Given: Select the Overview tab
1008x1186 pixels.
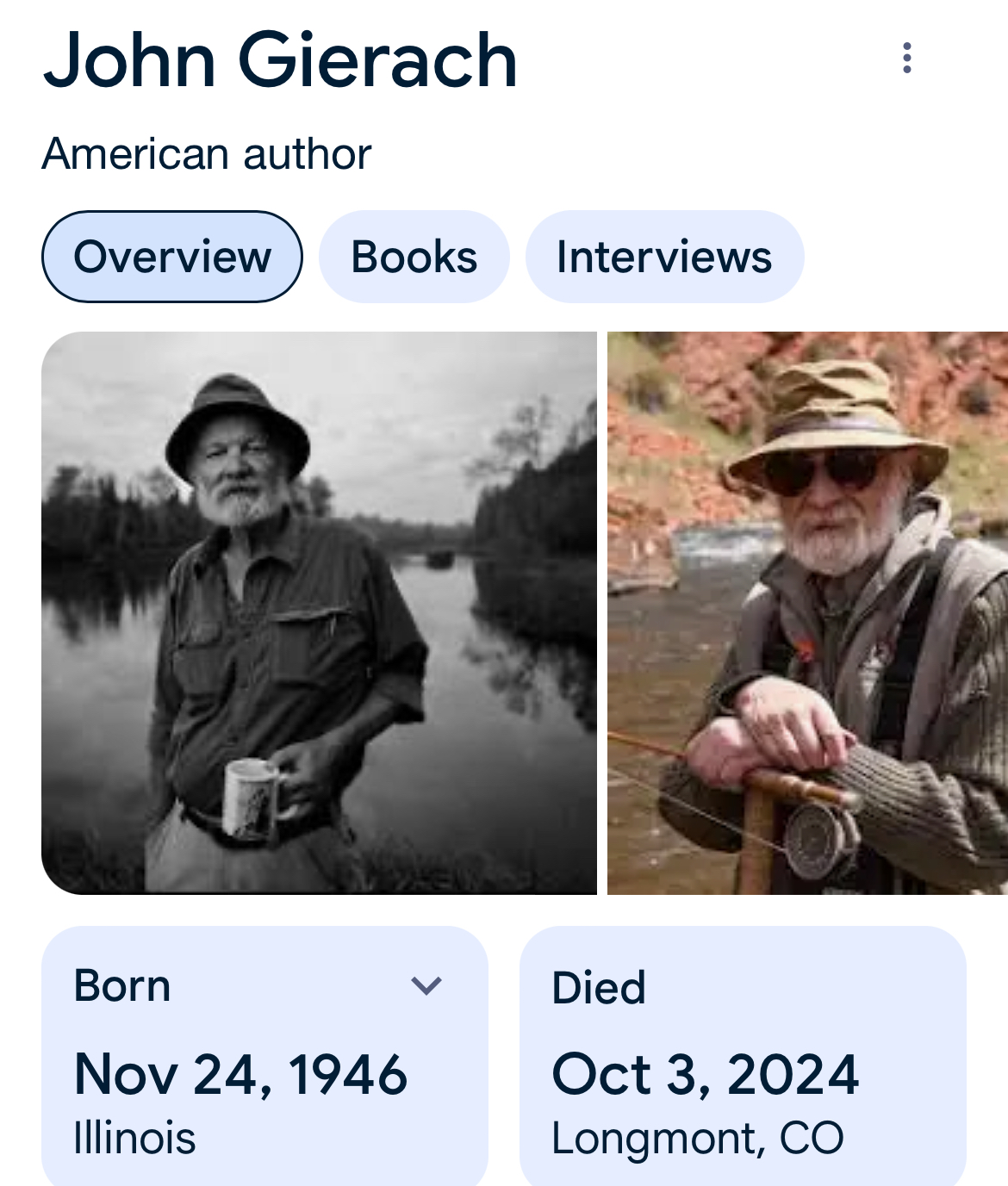Looking at the screenshot, I should 172,255.
